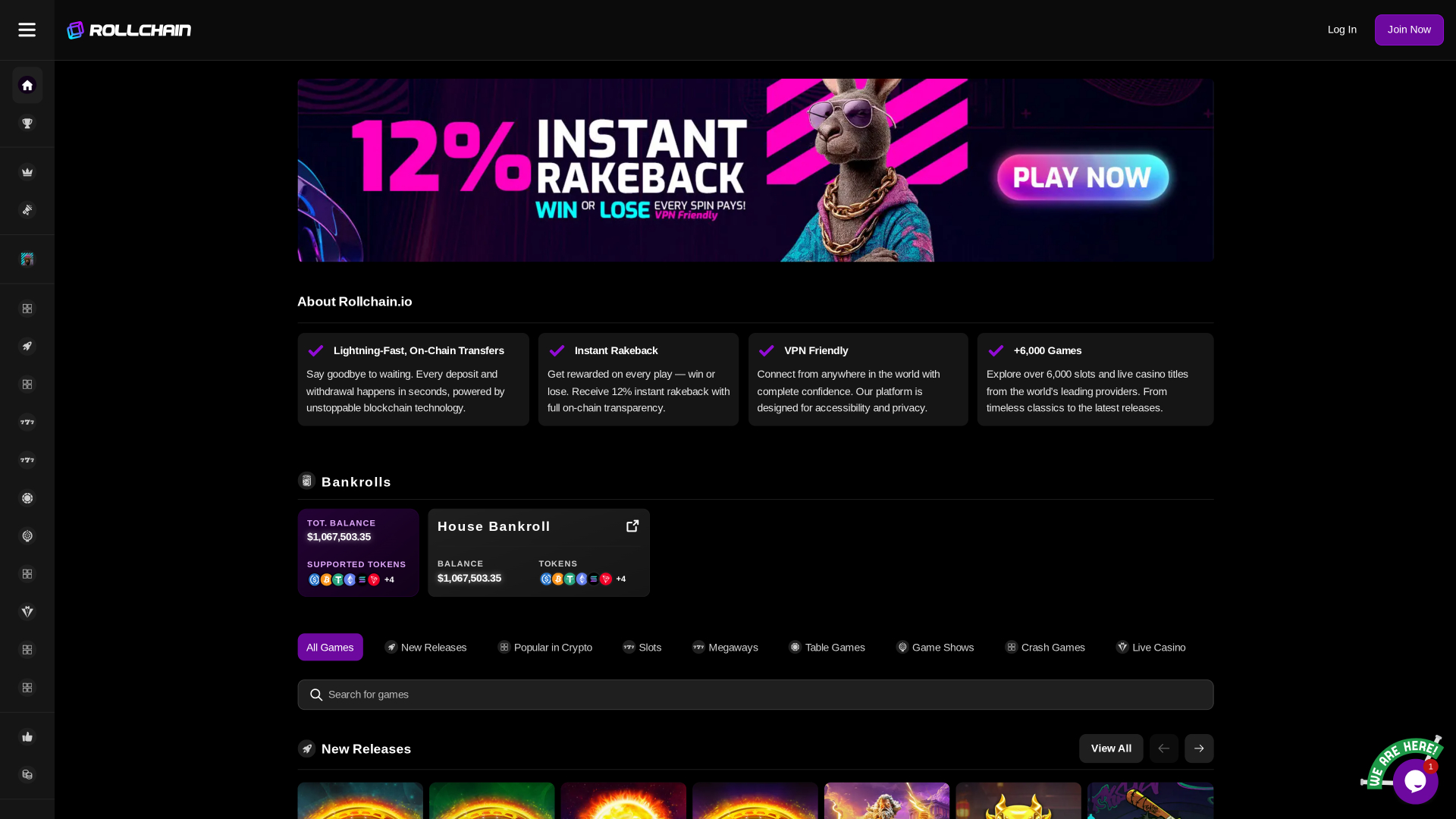
Task: Select the 777 Slots icon in sidebar
Action: pos(27,422)
